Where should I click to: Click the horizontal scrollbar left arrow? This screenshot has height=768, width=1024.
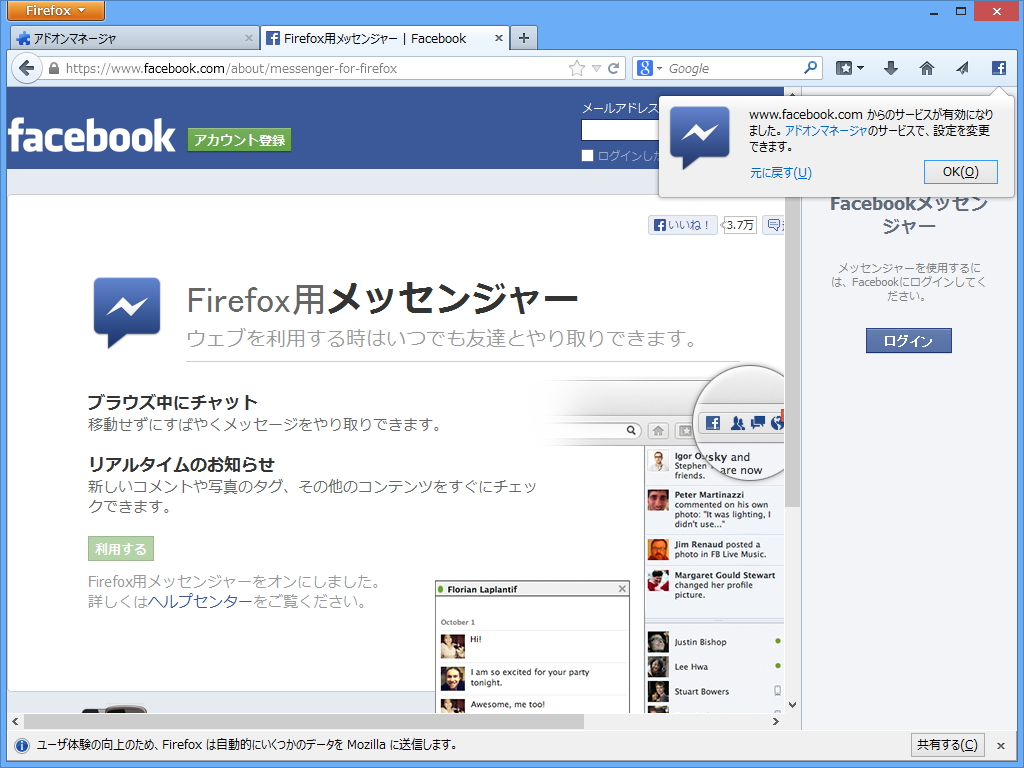coord(15,721)
